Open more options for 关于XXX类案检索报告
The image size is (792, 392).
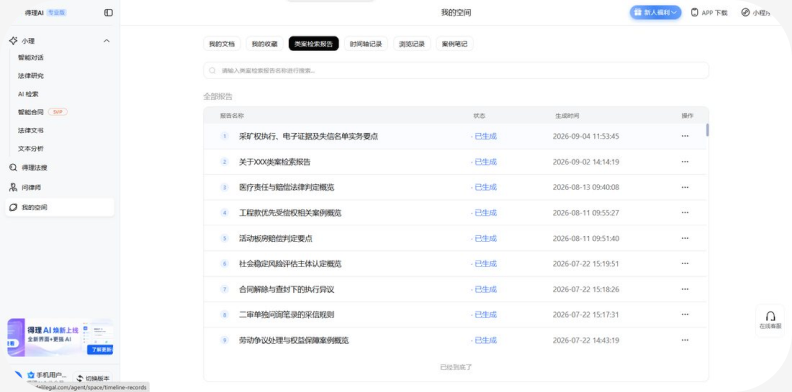coord(685,162)
